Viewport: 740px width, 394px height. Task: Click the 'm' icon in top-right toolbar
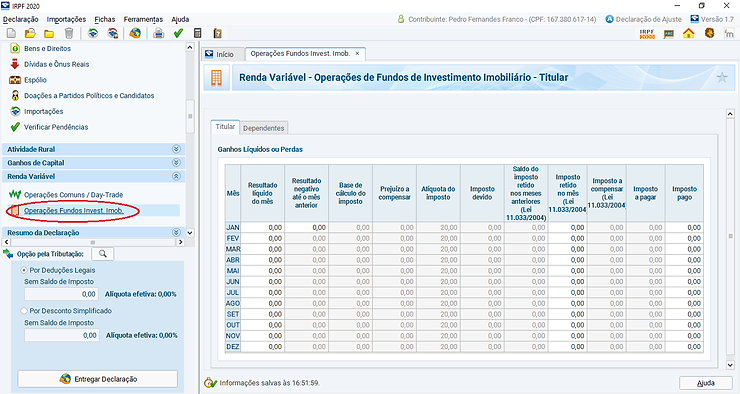coord(729,34)
